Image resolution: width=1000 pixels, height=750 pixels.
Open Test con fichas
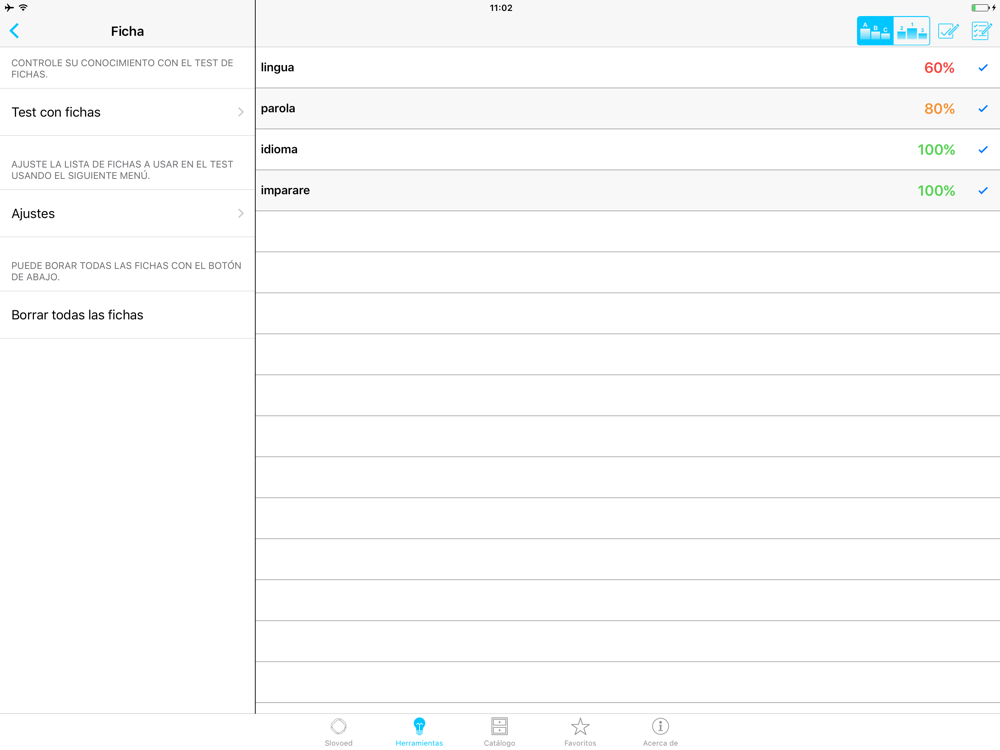[x=128, y=112]
